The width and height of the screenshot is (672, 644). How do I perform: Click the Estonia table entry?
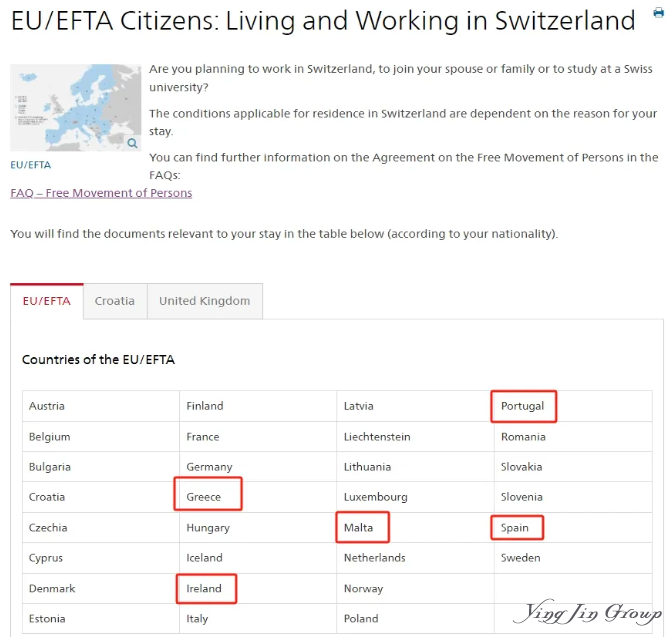(x=47, y=619)
